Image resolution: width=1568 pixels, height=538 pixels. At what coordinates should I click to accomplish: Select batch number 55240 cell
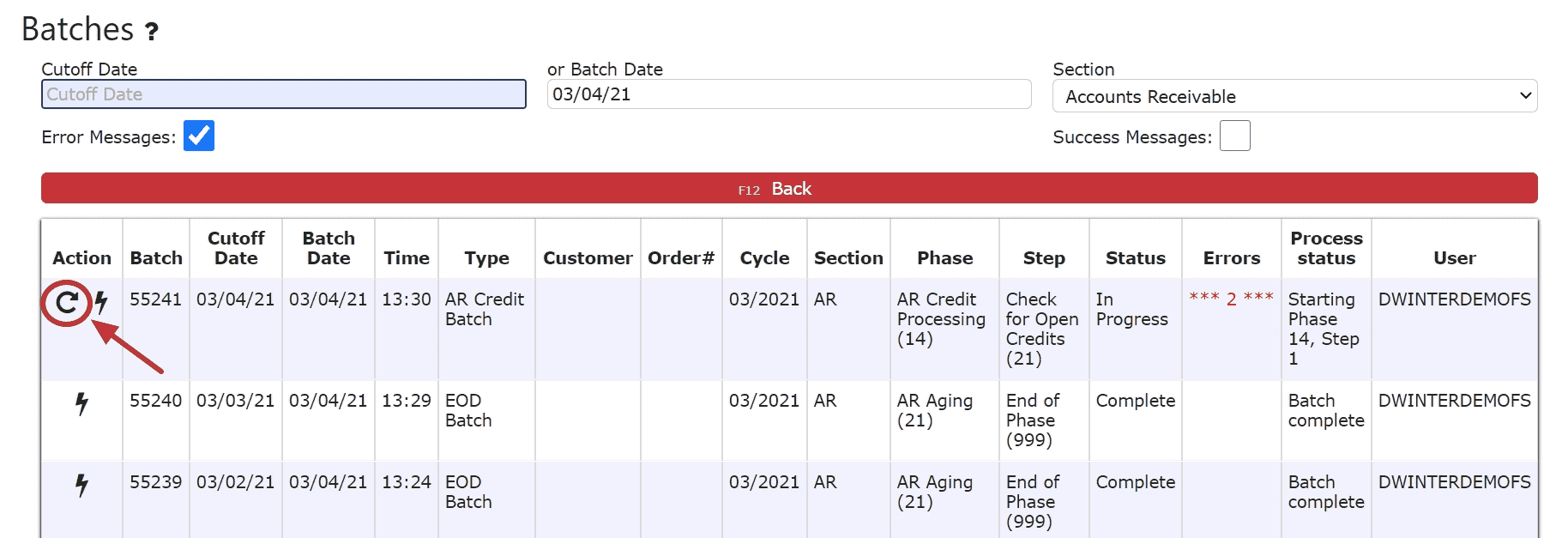[155, 401]
